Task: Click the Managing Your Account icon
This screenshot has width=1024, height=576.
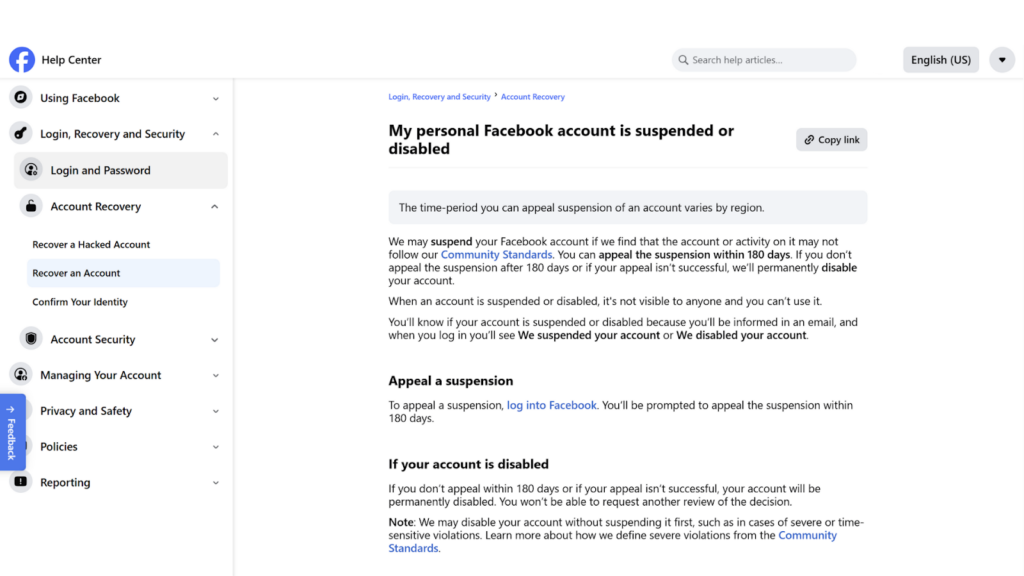Action: point(20,375)
